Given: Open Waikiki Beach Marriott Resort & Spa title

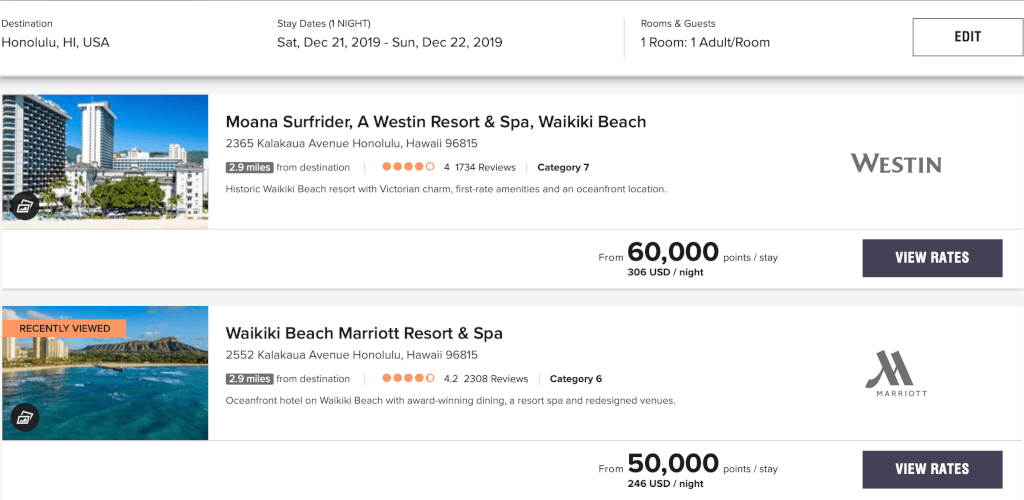Looking at the screenshot, I should pyautogui.click(x=364, y=334).
